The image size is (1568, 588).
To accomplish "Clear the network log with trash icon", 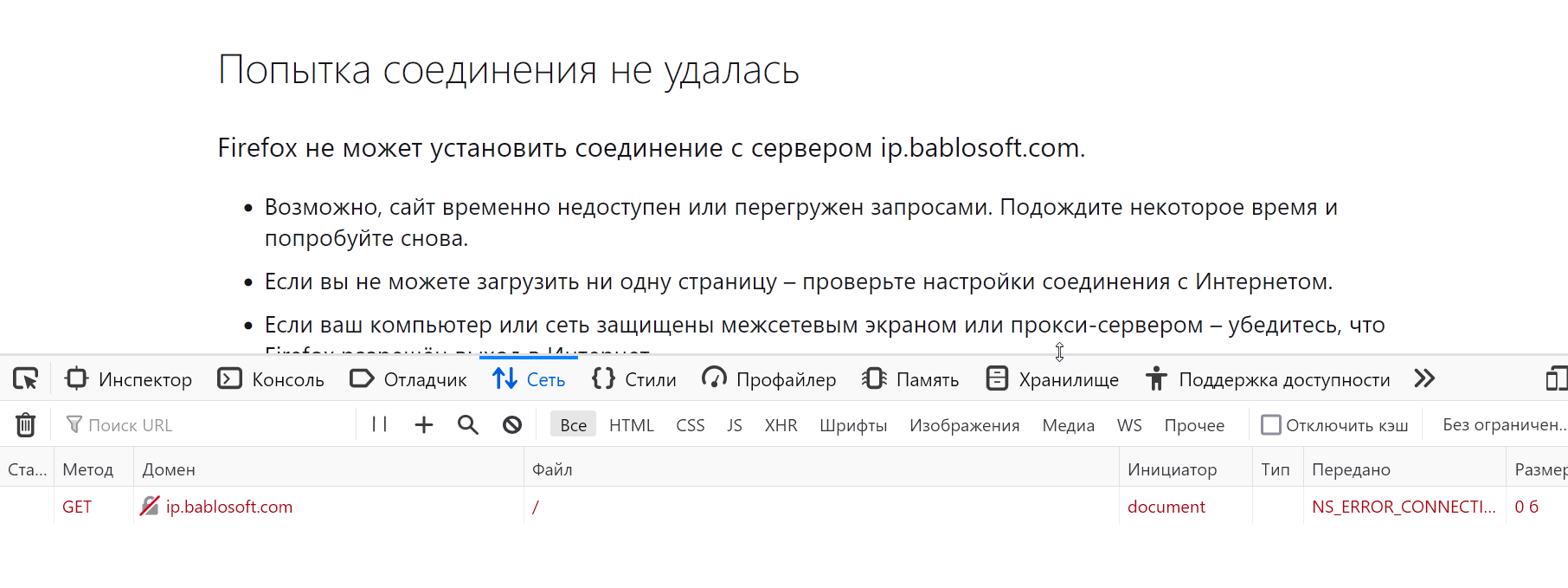I will (x=26, y=425).
